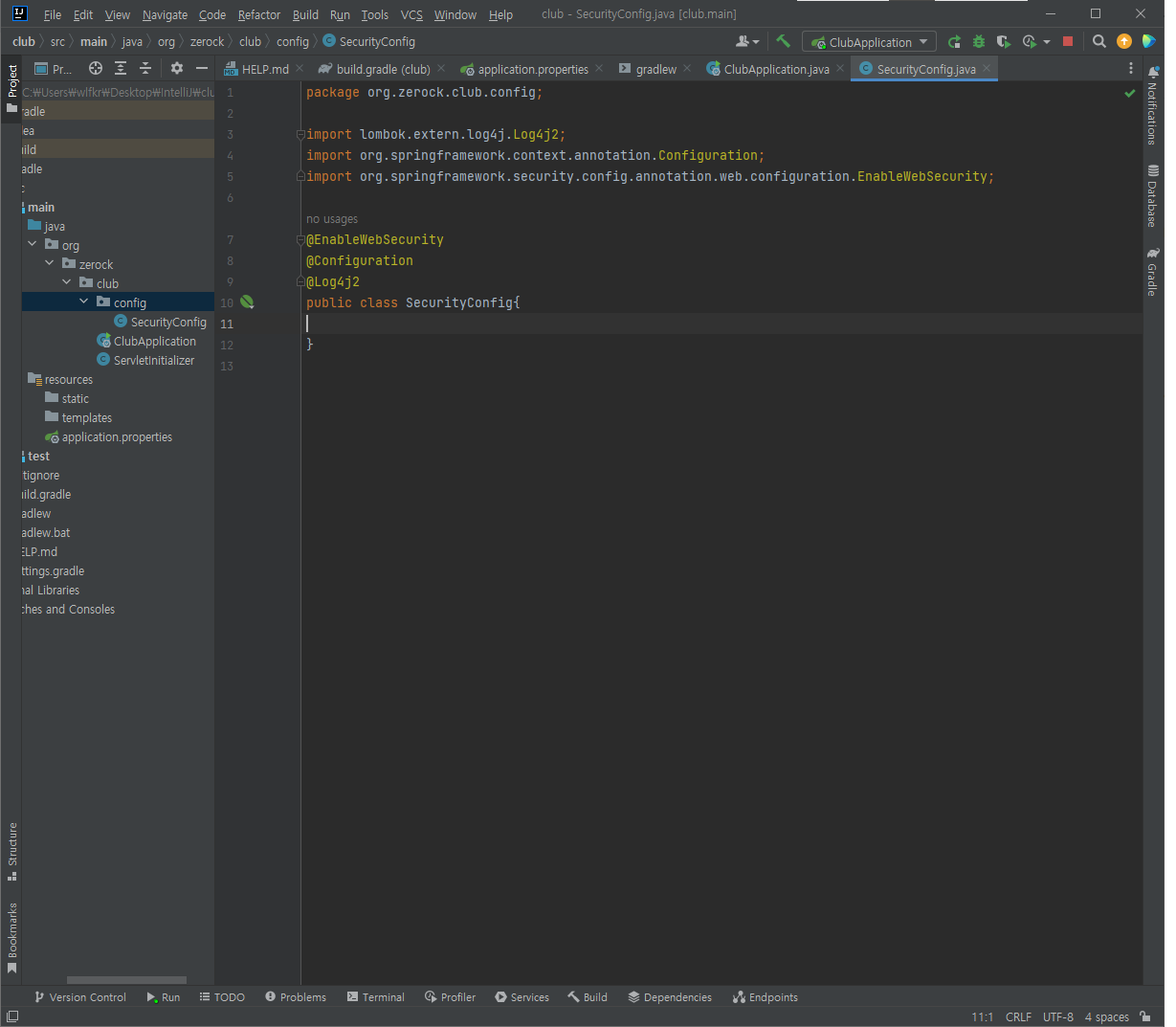Collapse the club package node
Screen dimensions: 1176x1027
(67, 282)
